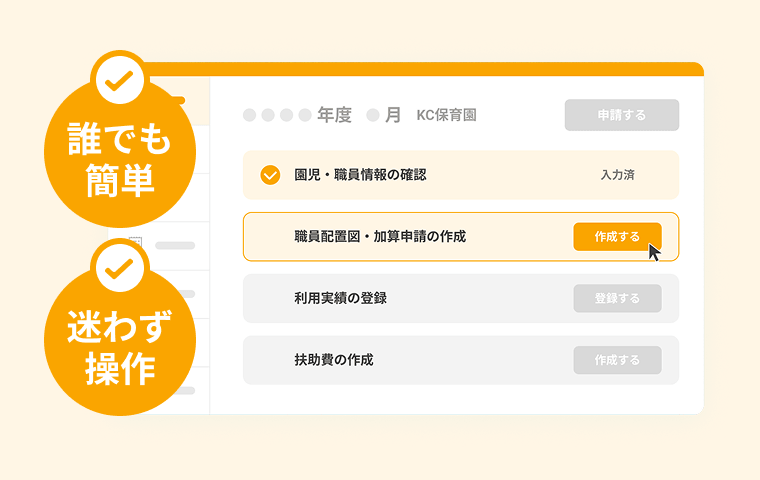This screenshot has height=480, width=760.
Task: Click the KC保育園 facility name
Action: (x=446, y=115)
